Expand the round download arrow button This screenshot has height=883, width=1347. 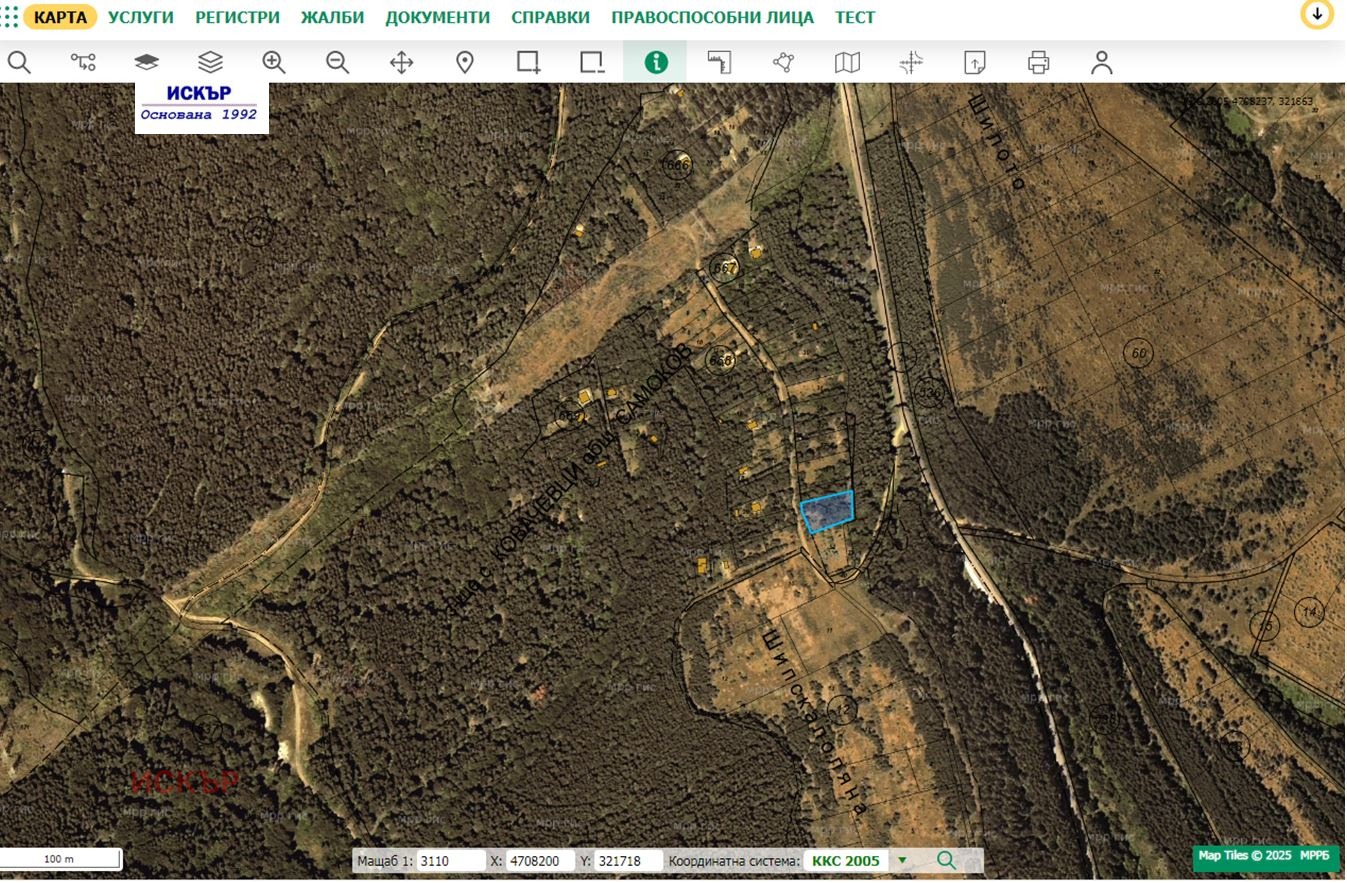pos(1317,14)
